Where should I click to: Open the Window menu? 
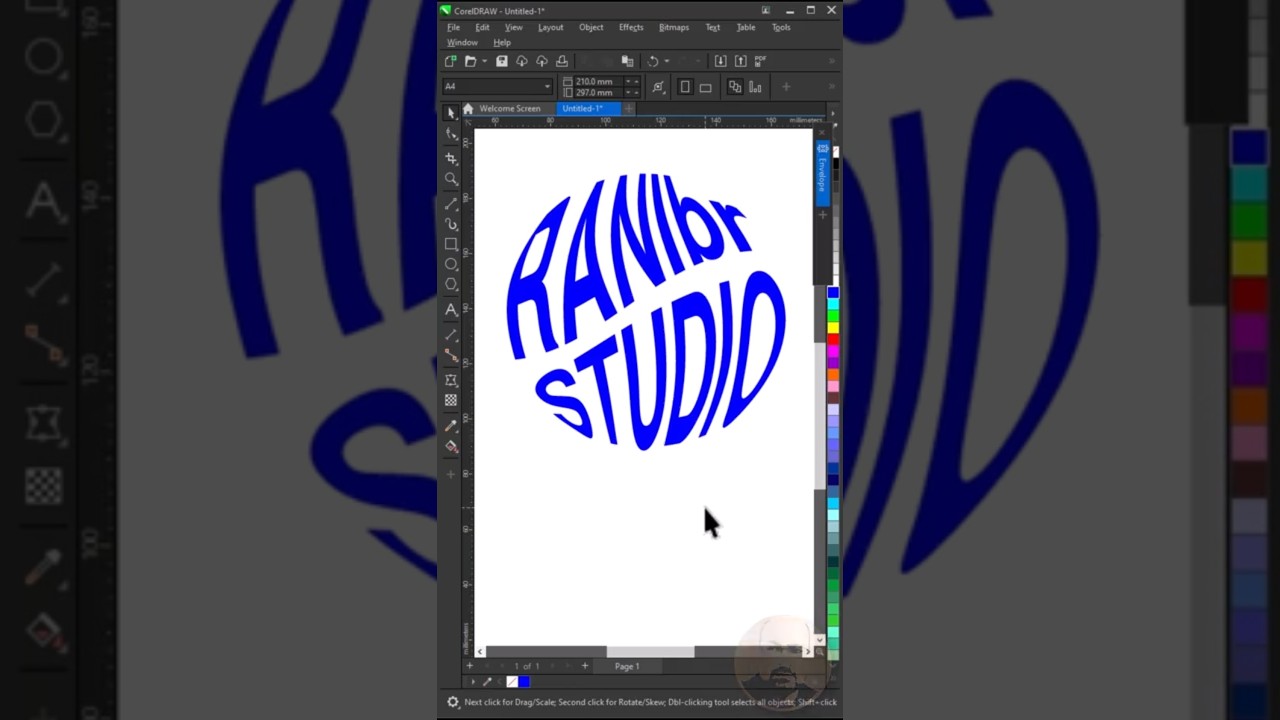point(462,43)
